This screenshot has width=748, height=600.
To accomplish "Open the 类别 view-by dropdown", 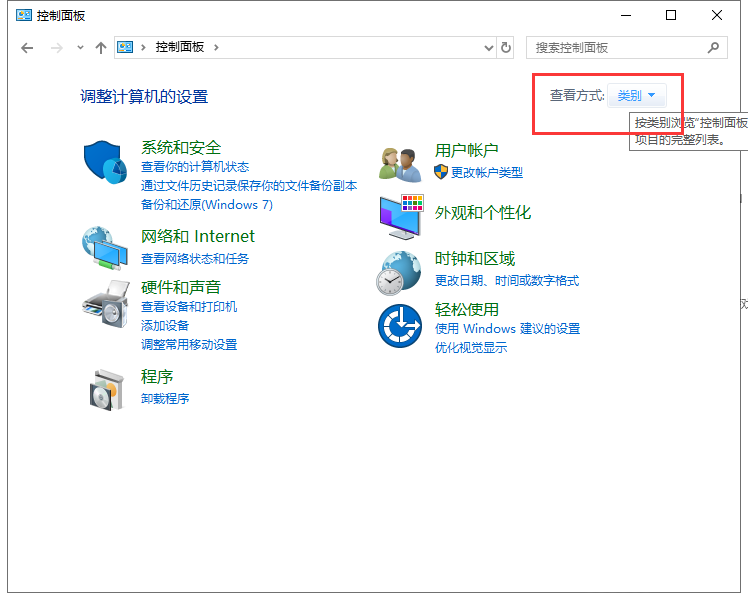I will coord(637,96).
